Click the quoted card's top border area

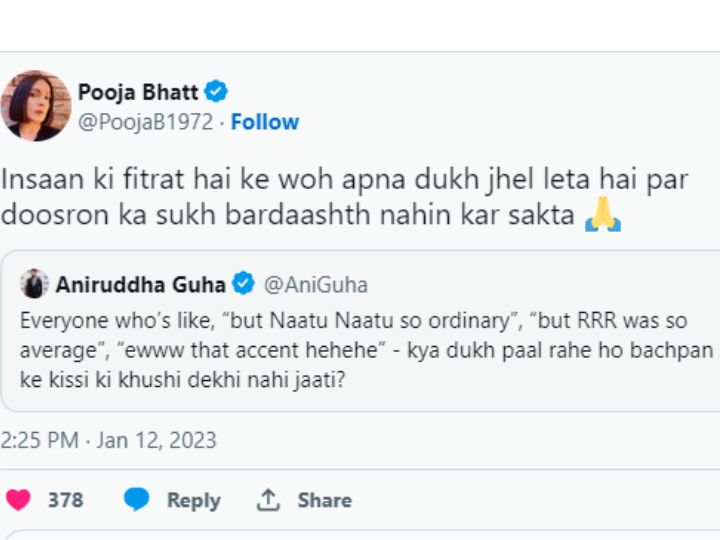360,253
